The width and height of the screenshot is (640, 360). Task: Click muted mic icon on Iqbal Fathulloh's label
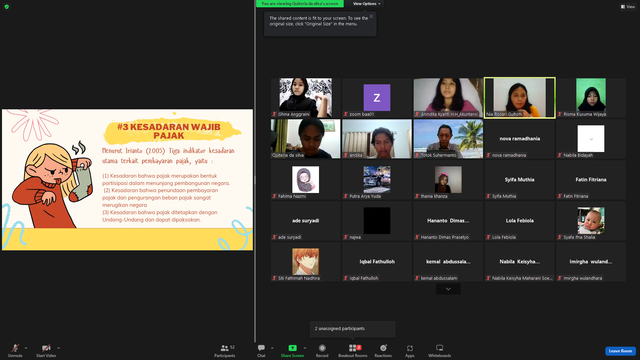tap(346, 278)
